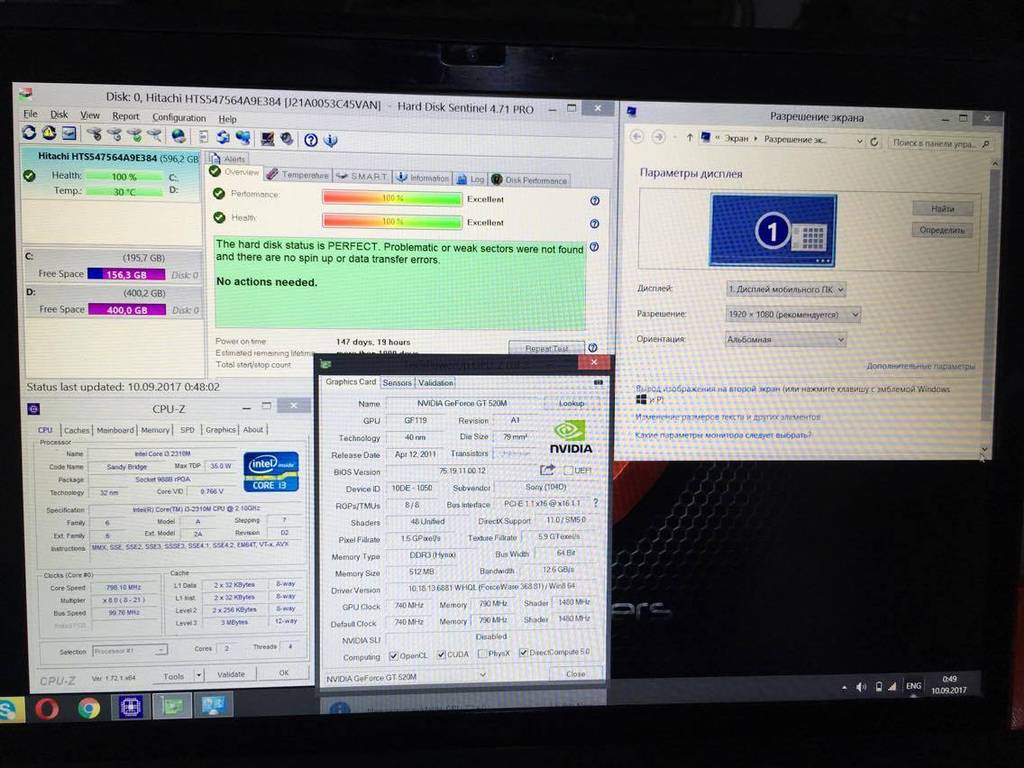
Task: Toggle the OpenCL checkbox
Action: click(x=393, y=655)
